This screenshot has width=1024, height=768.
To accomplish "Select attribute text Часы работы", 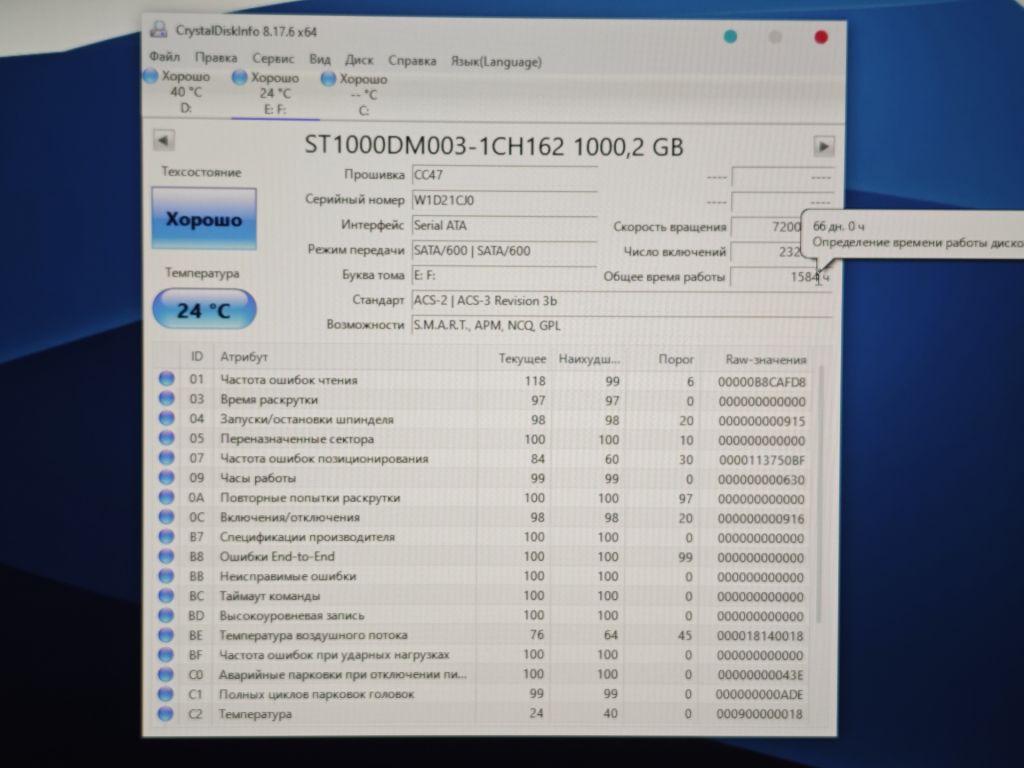I will [257, 478].
